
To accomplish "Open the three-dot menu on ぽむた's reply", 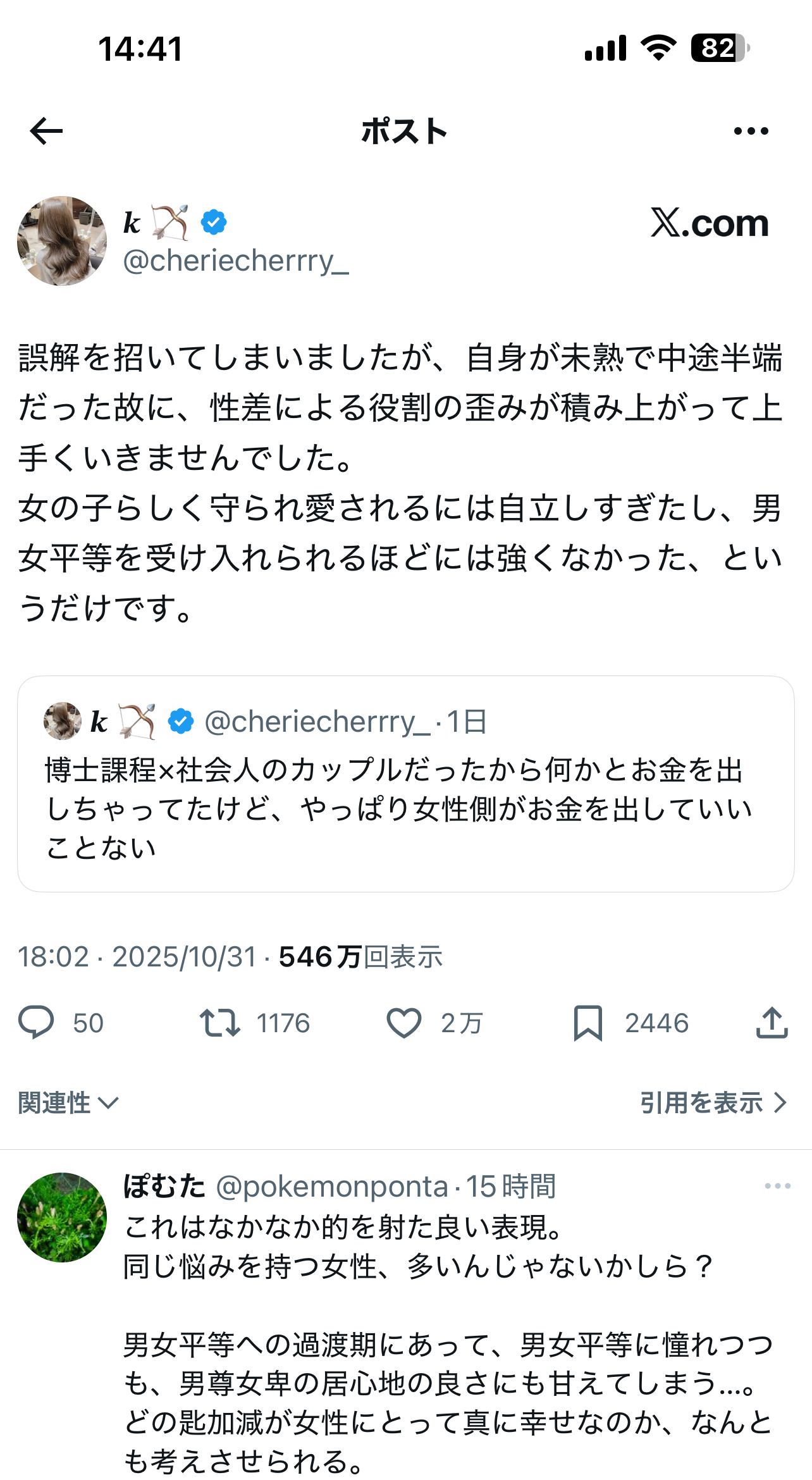I will (777, 1186).
